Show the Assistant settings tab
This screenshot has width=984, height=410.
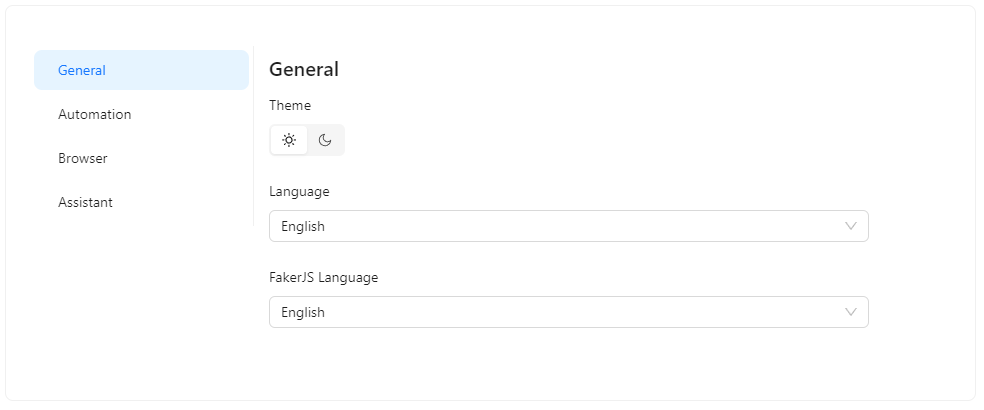(86, 202)
